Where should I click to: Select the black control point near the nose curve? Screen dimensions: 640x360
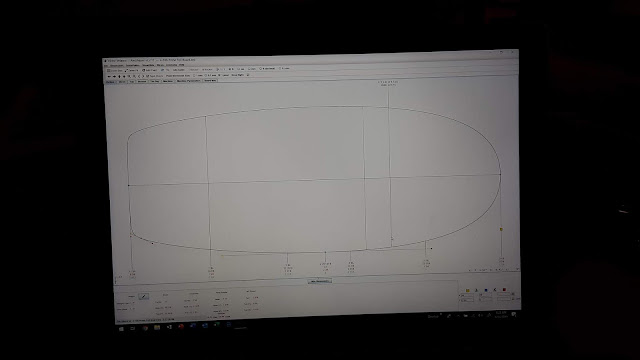431,248
